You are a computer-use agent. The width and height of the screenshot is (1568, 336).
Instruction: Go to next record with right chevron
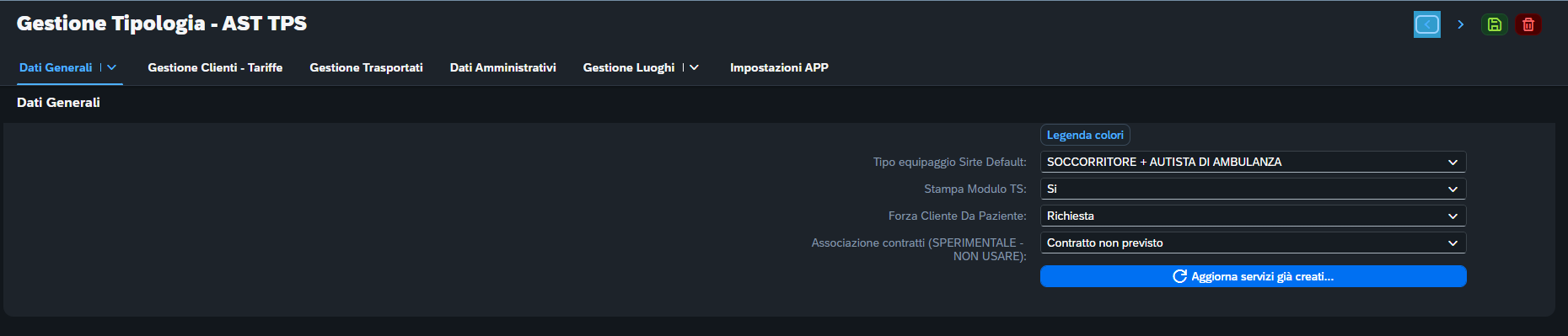[x=1461, y=24]
